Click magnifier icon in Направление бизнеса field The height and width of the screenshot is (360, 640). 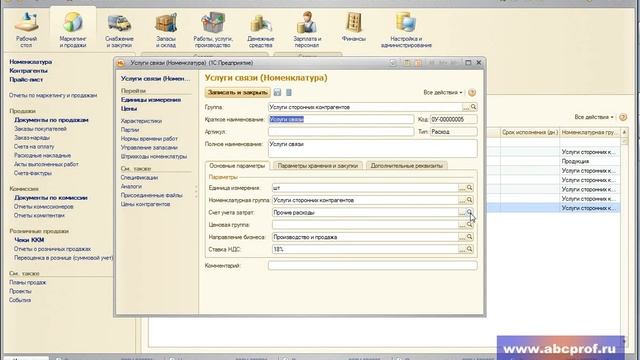click(469, 237)
